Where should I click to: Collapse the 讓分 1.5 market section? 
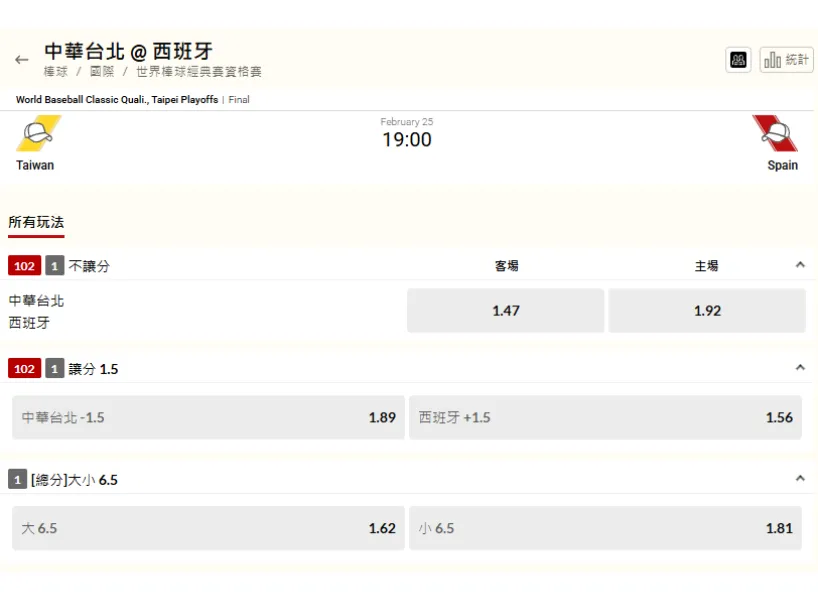799,367
